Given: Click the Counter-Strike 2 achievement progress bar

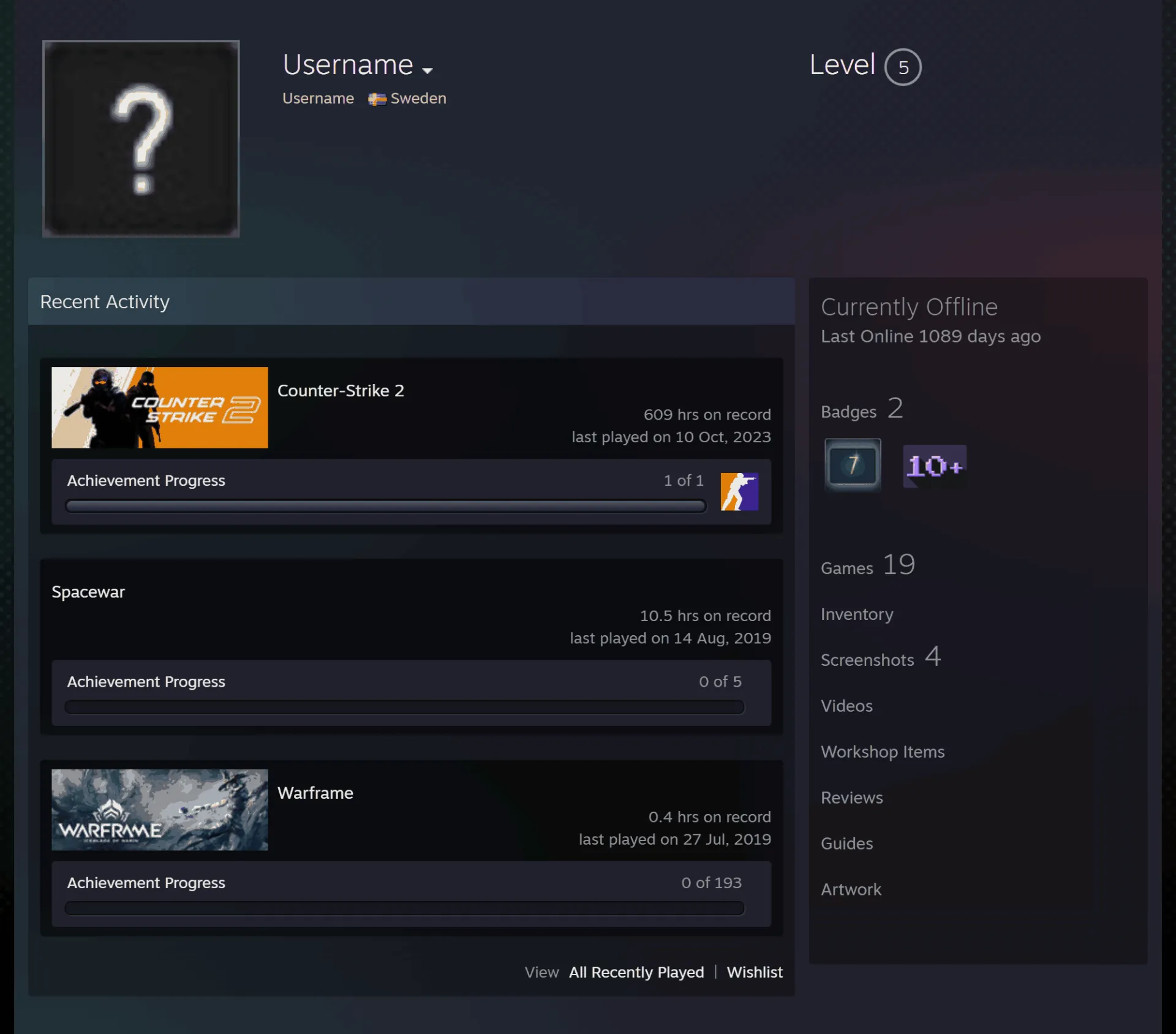Looking at the screenshot, I should point(386,506).
